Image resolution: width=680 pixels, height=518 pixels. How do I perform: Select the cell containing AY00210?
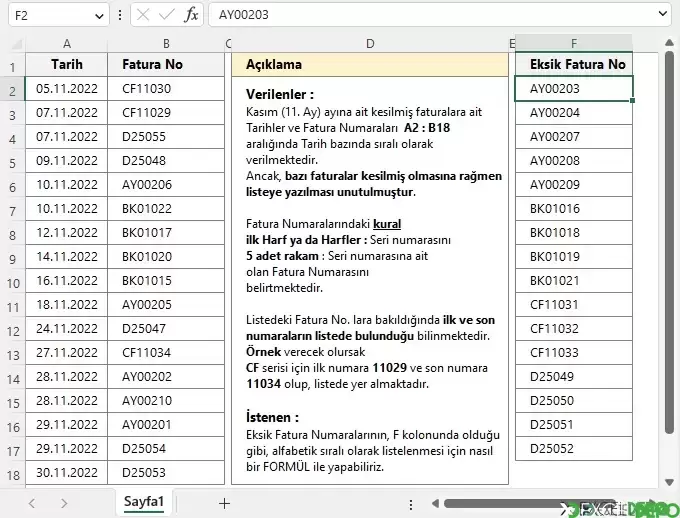[166, 401]
